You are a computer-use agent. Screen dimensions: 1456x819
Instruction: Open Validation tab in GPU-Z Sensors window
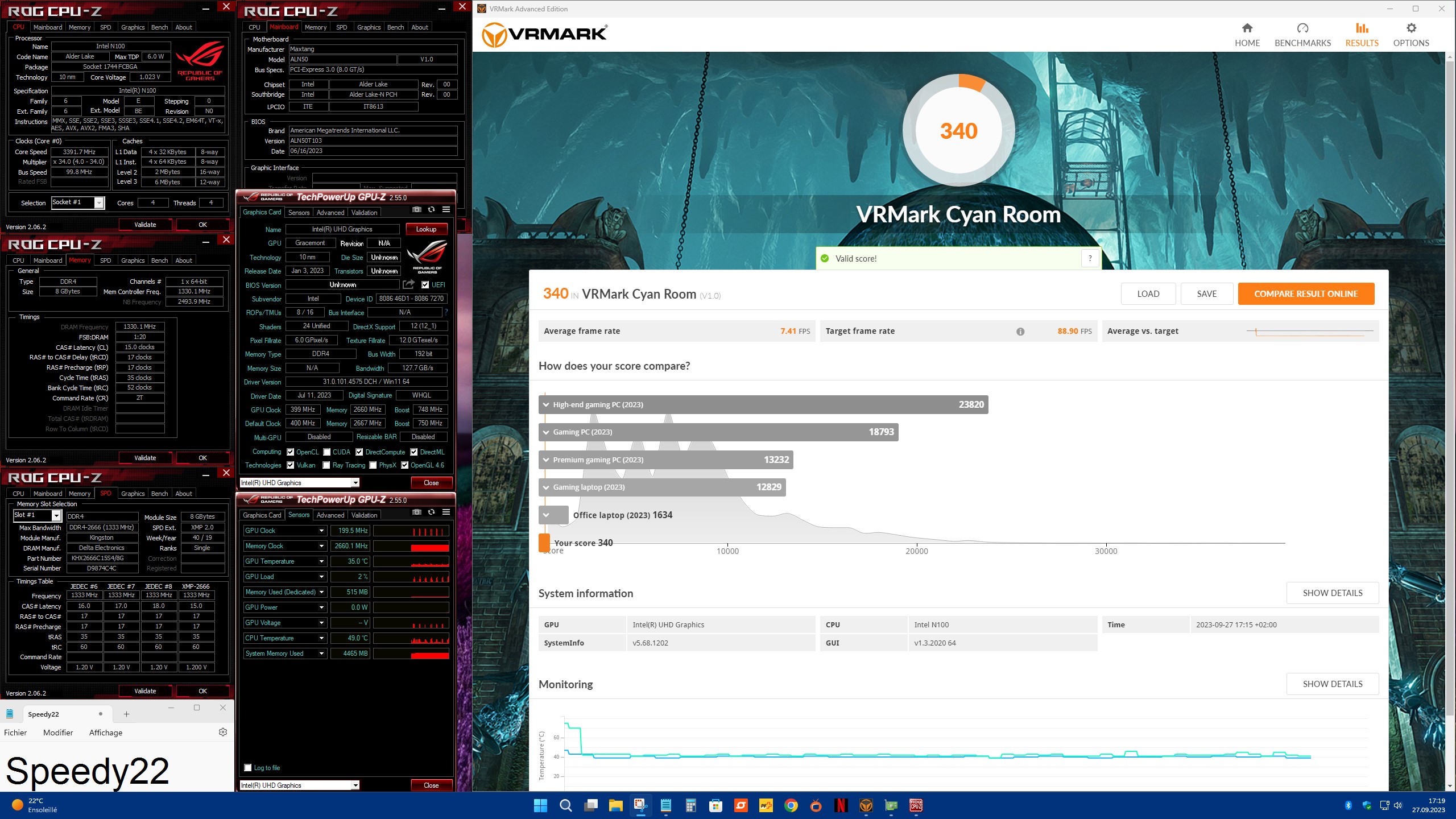[364, 515]
